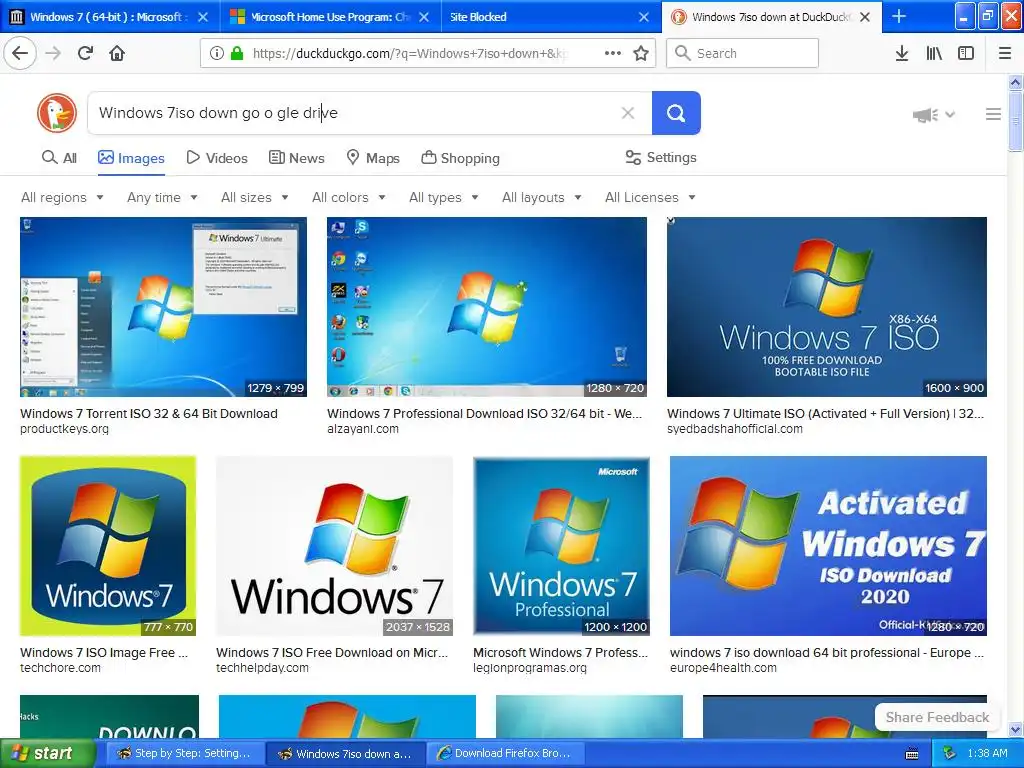Expand the All sizes filter
The width and height of the screenshot is (1024, 768).
pos(255,197)
